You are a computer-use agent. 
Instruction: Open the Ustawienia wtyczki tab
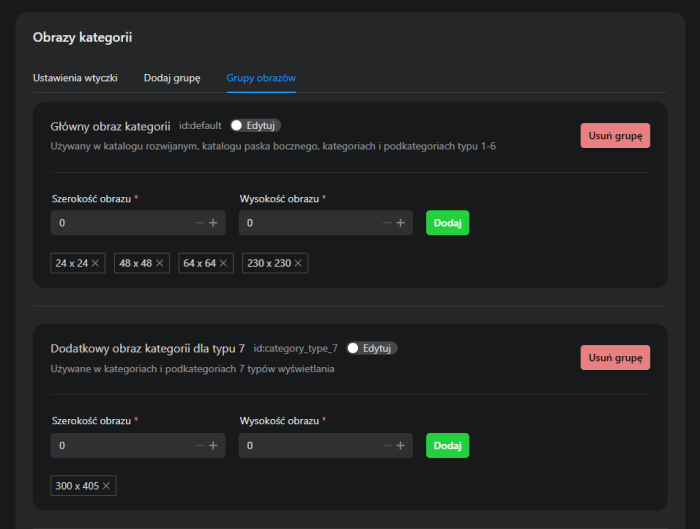coord(76,77)
